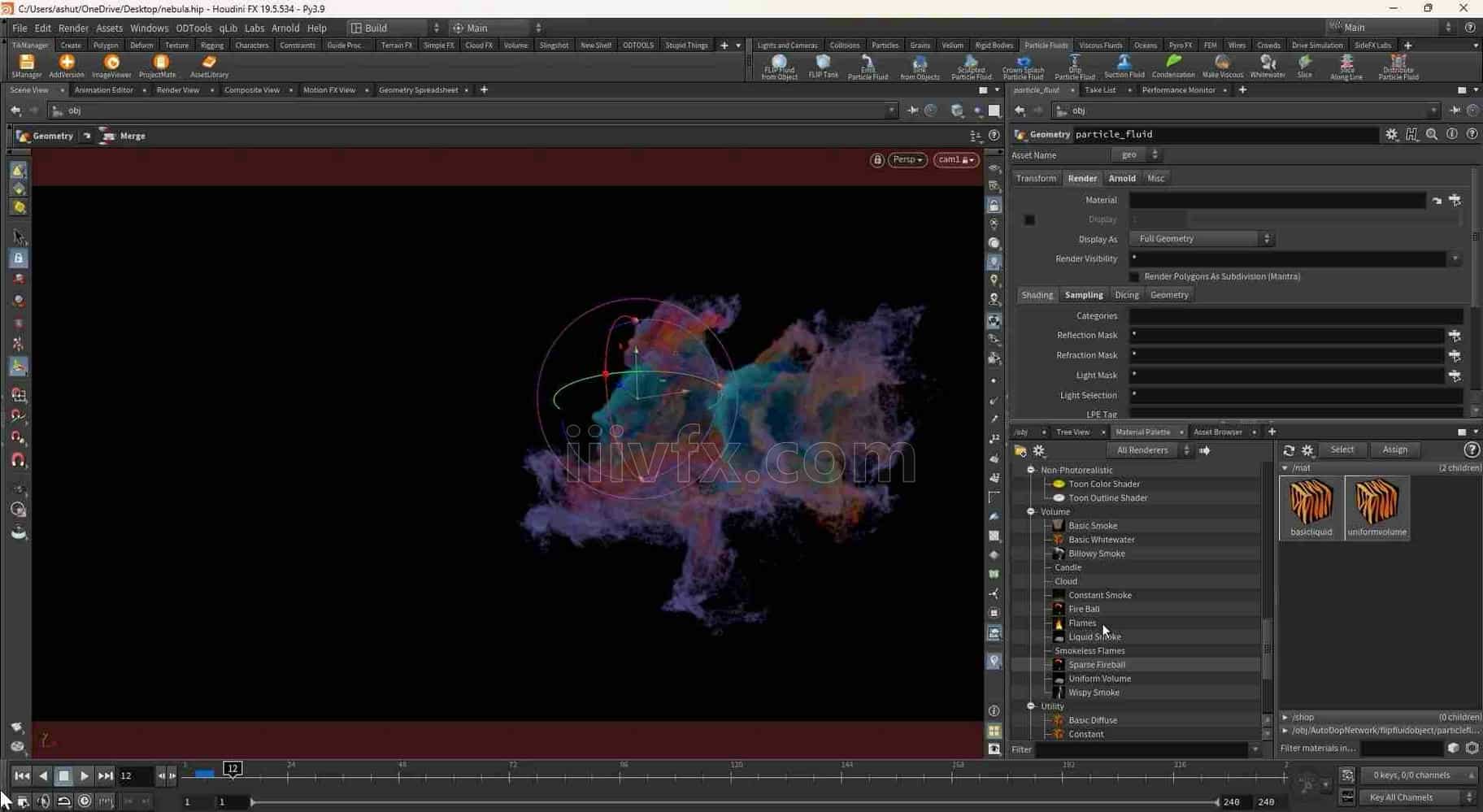Click the FLIP Fluid from Object tool
Viewport: 1483px width, 812px height.
[x=779, y=67]
